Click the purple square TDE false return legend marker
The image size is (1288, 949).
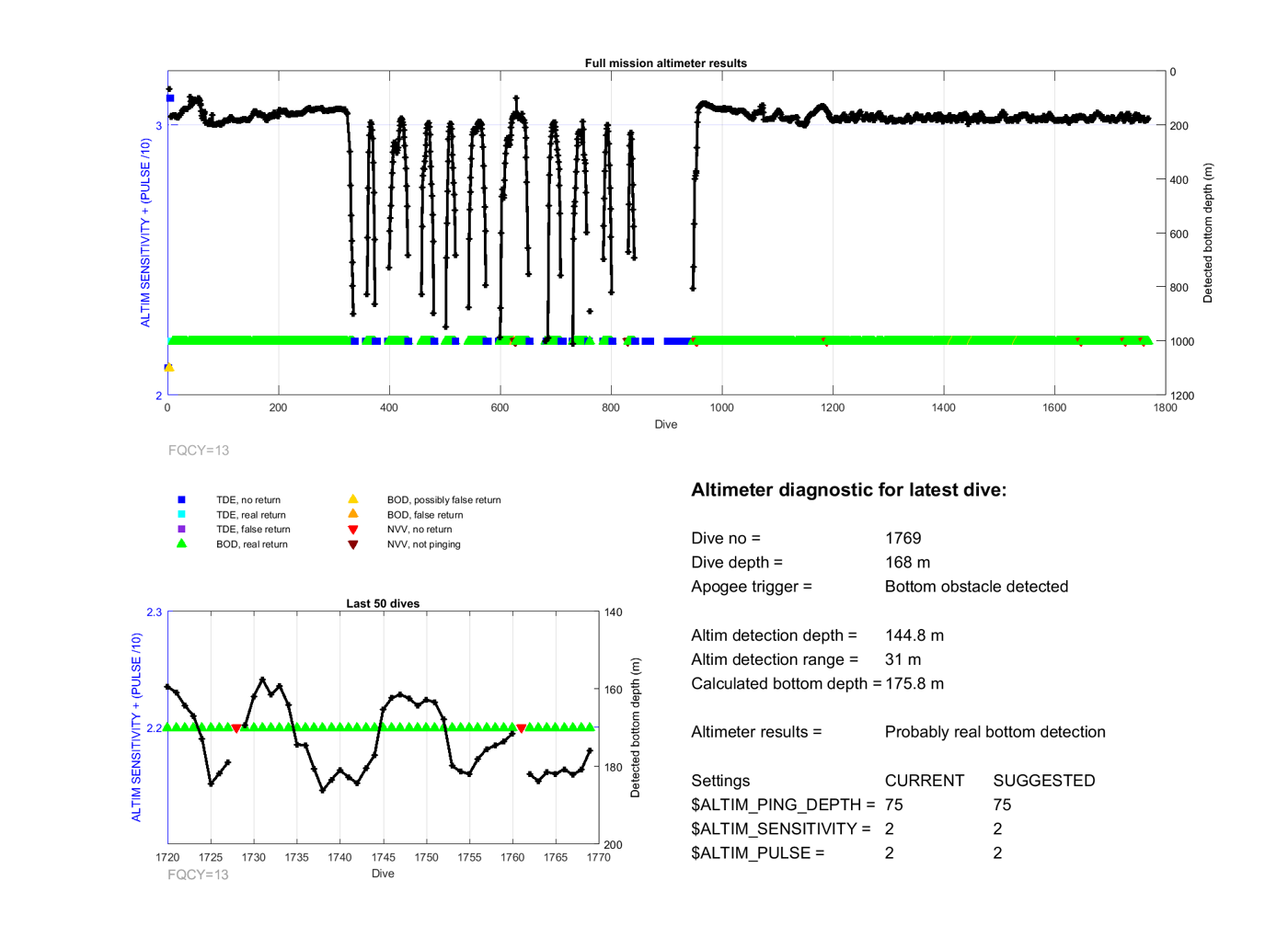click(x=181, y=530)
